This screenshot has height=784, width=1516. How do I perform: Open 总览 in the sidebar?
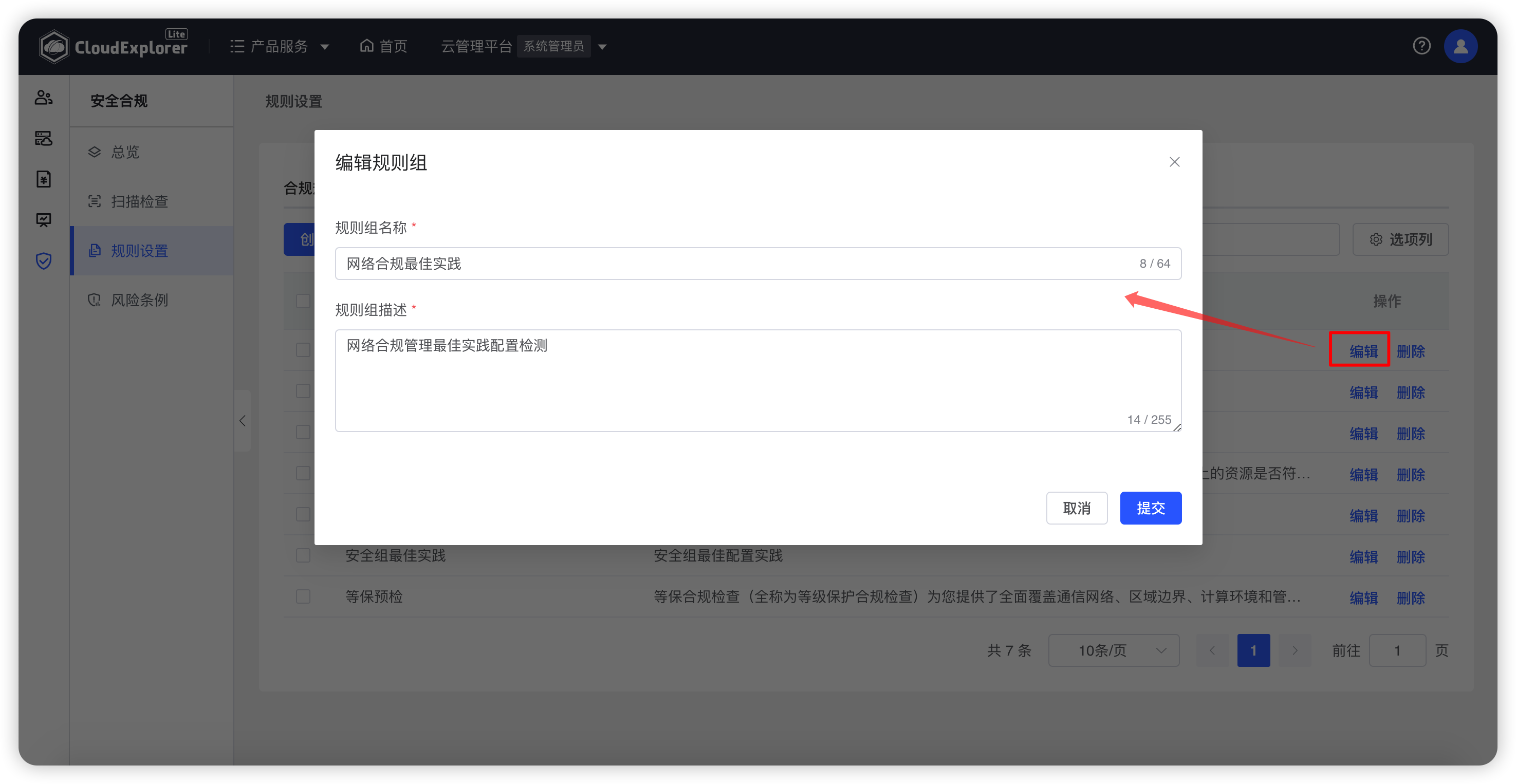(x=151, y=152)
